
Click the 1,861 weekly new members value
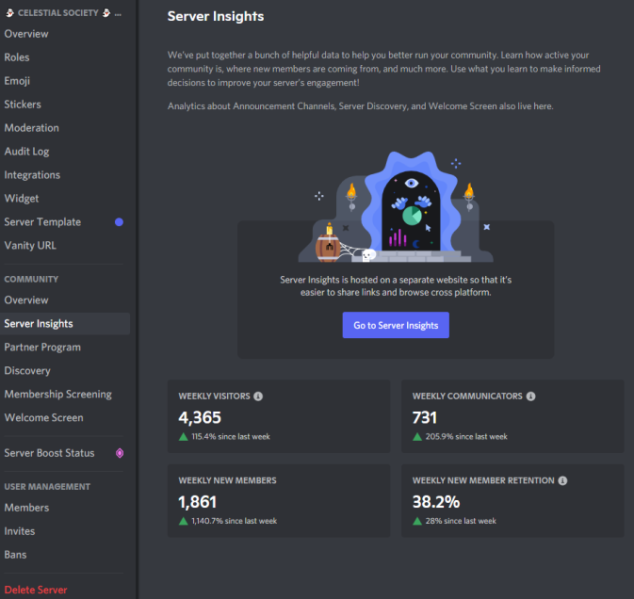pos(197,502)
